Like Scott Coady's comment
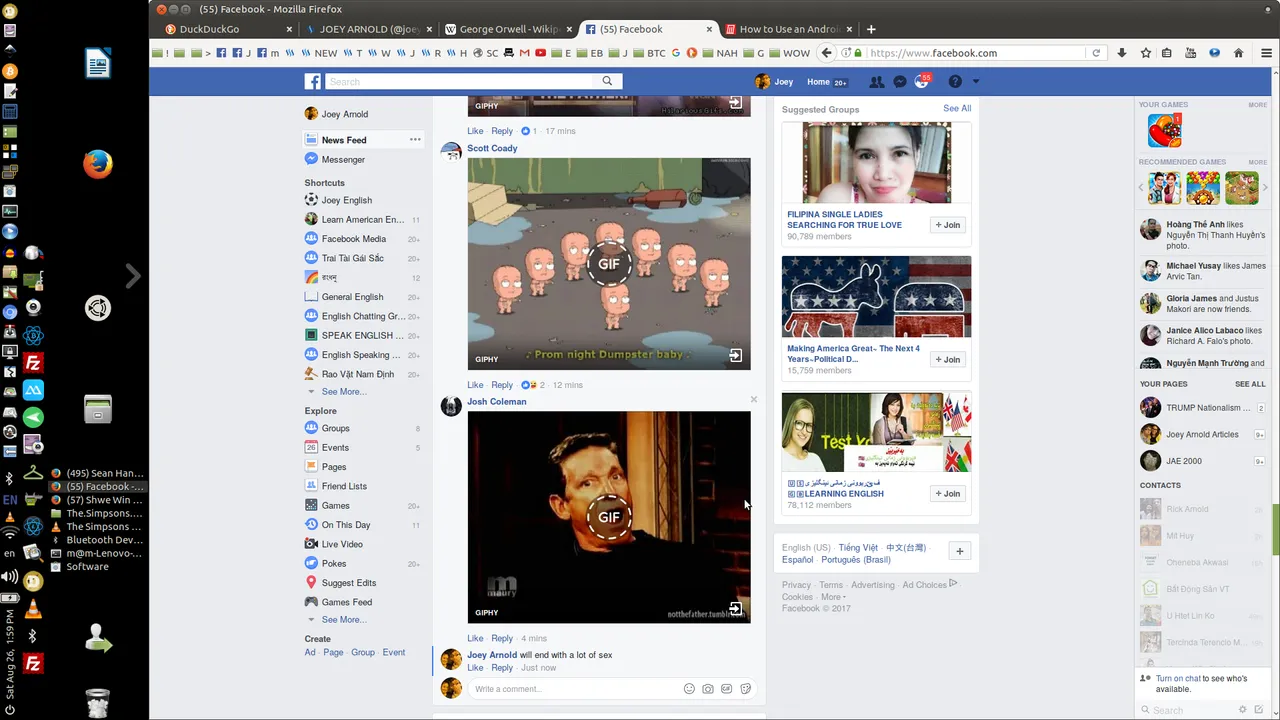Viewport: 1280px width, 720px height. 475,385
